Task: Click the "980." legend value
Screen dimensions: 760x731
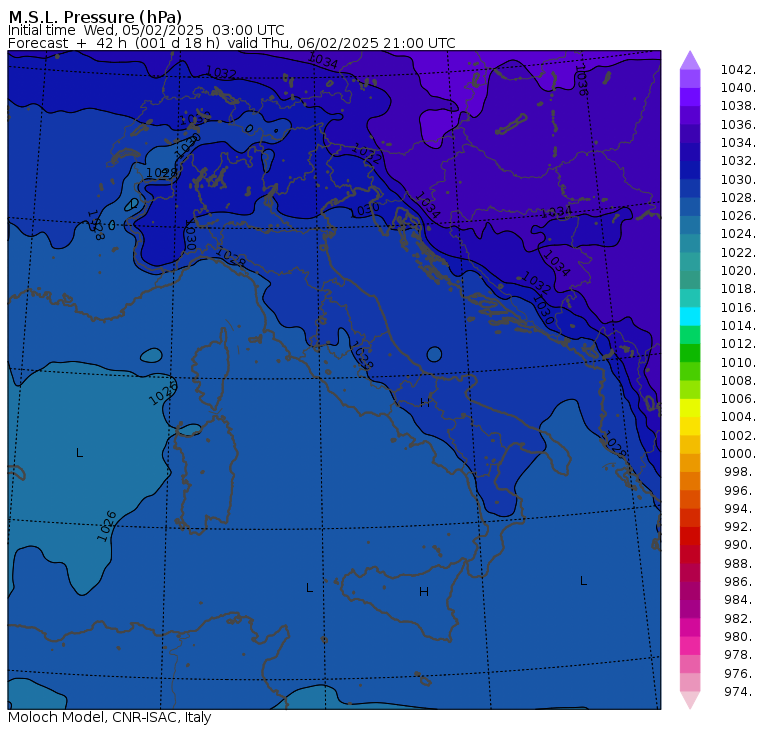Action: pyautogui.click(x=740, y=636)
